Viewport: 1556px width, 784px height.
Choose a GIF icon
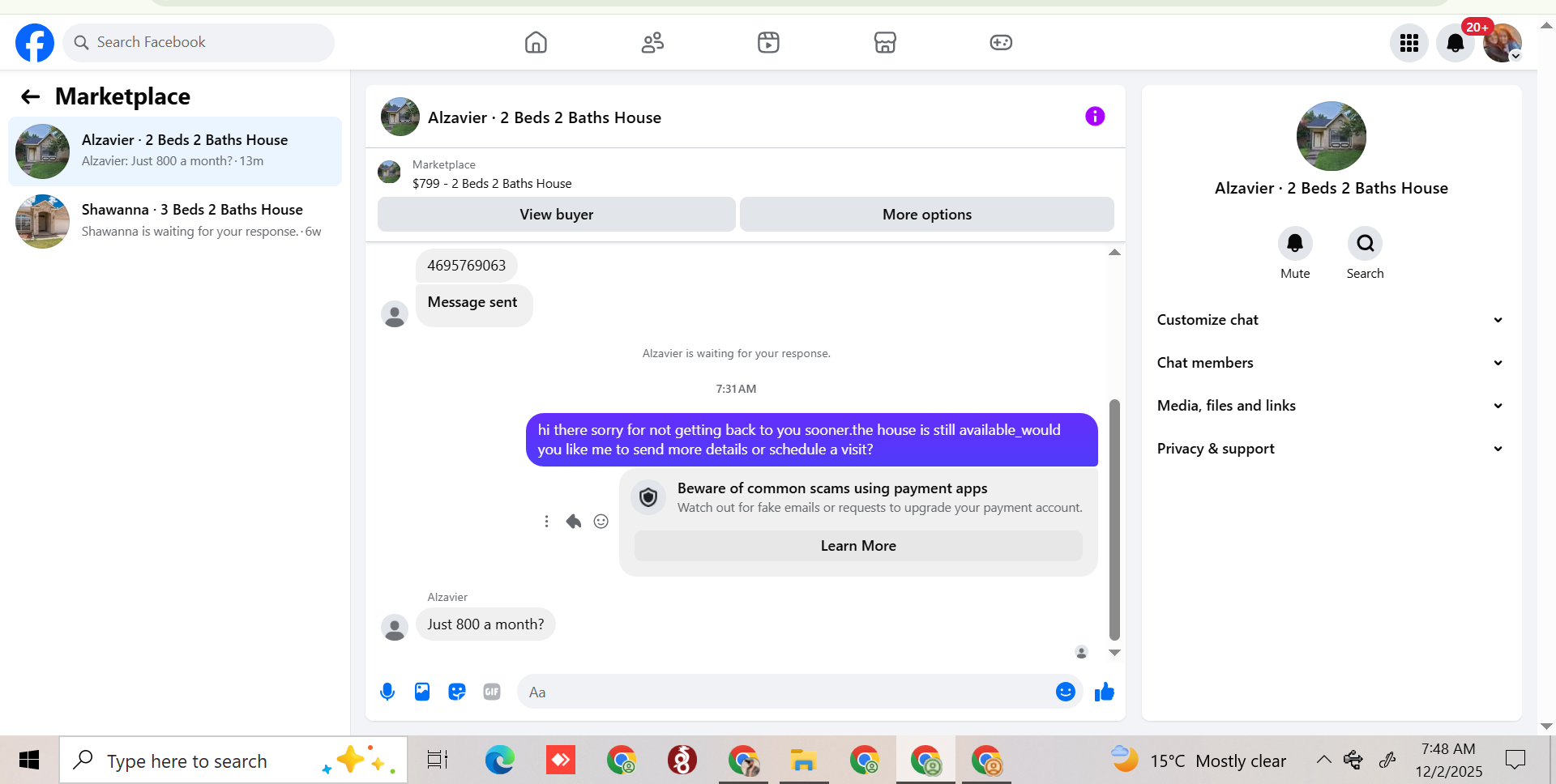[x=492, y=692]
